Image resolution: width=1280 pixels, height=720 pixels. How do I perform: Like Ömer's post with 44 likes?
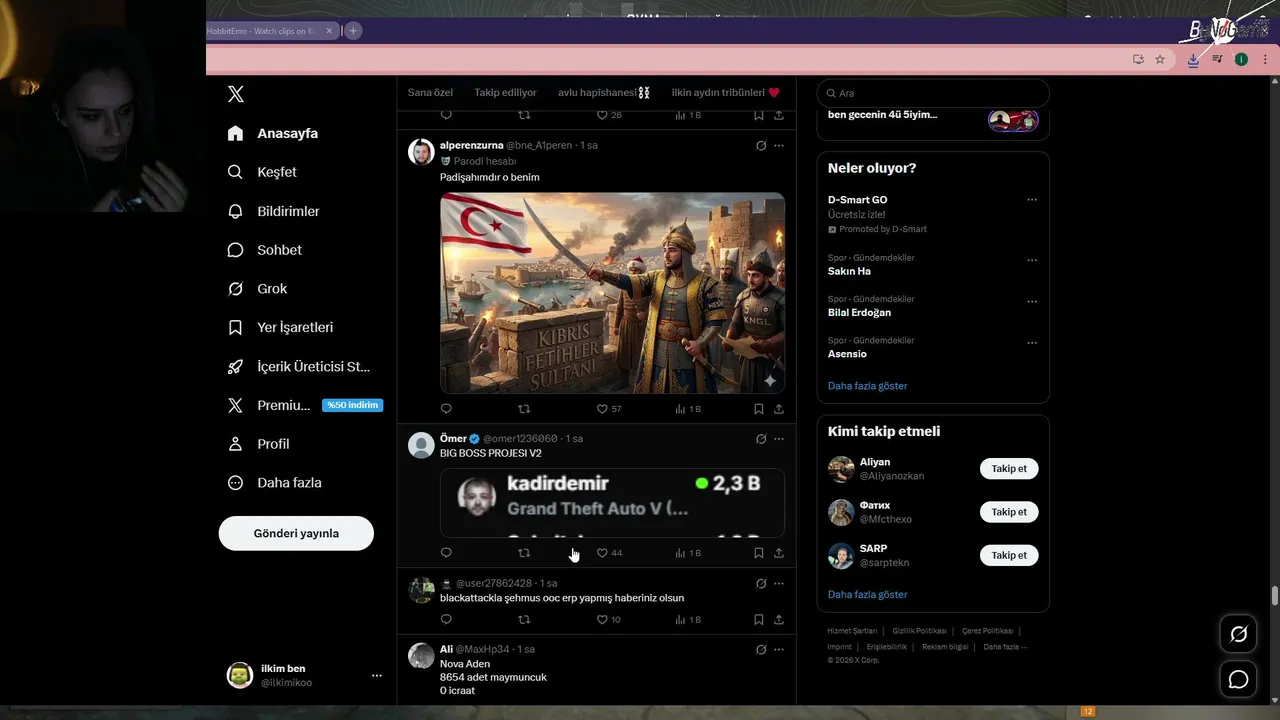(609, 553)
